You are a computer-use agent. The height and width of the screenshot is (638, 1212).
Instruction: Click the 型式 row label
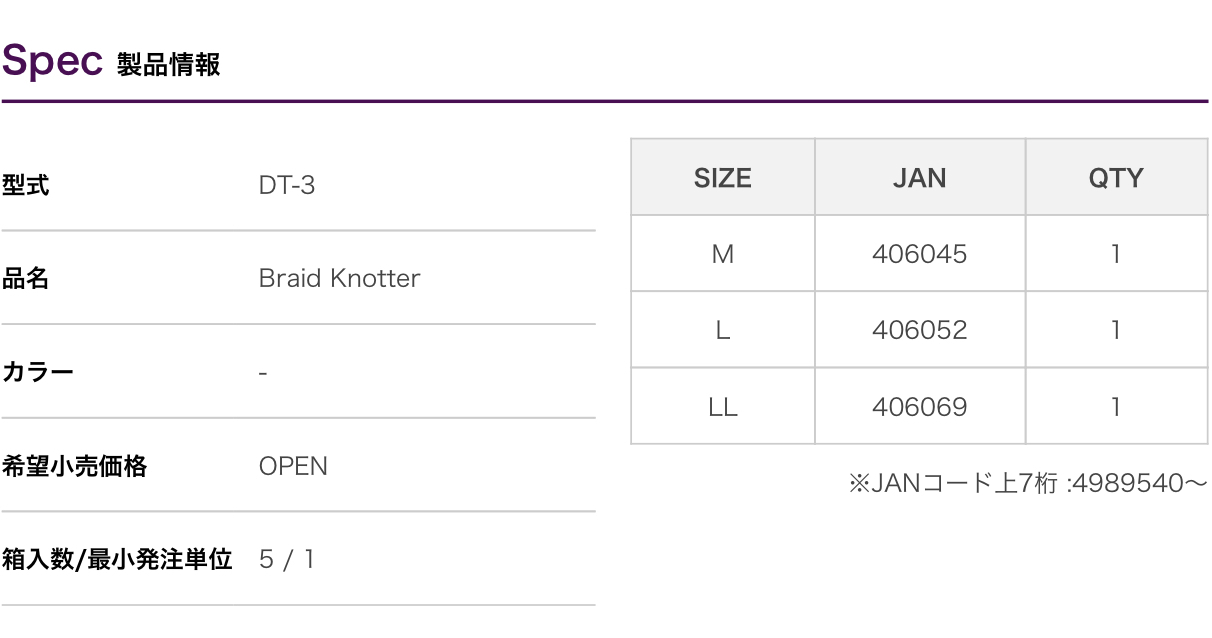[x=26, y=185]
